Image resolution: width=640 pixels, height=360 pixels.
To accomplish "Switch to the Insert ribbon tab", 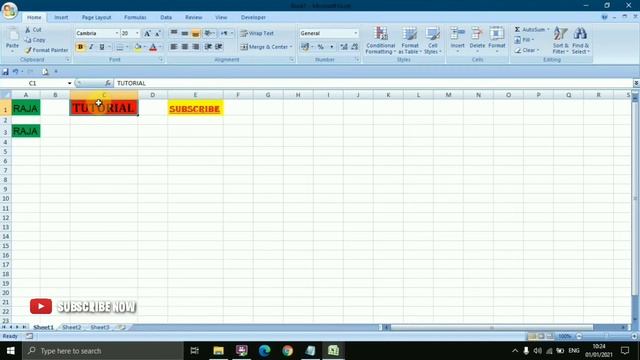I will tap(61, 18).
